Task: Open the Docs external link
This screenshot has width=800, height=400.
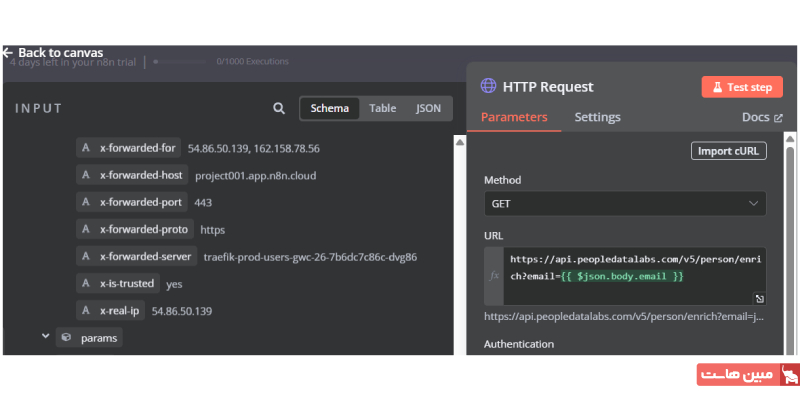Action: 762,117
